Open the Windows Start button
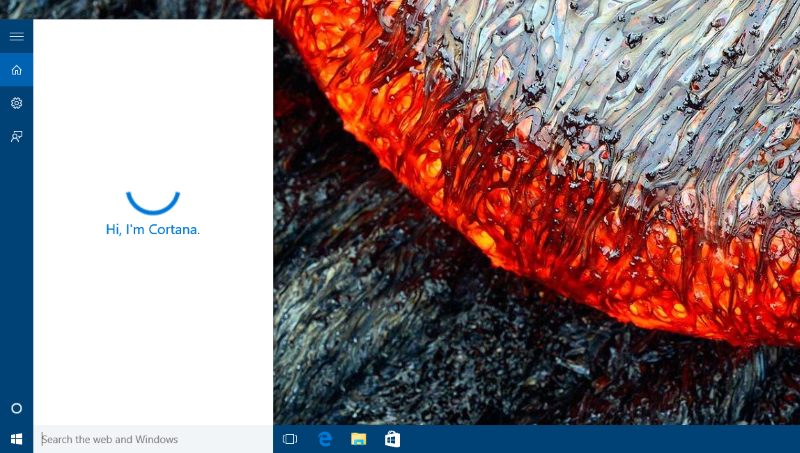This screenshot has height=453, width=800. [x=16, y=439]
